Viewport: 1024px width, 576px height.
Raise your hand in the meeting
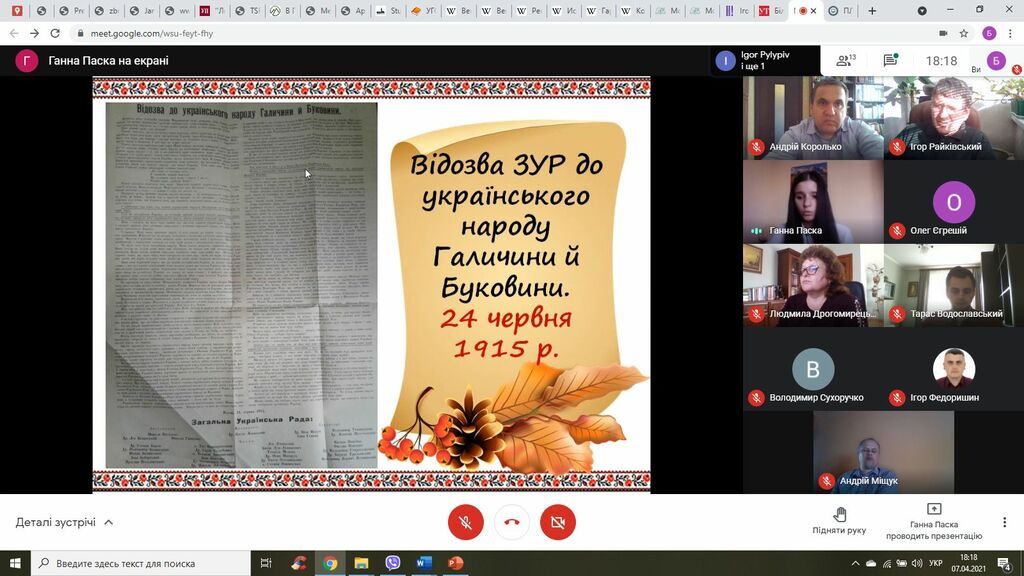click(x=839, y=520)
